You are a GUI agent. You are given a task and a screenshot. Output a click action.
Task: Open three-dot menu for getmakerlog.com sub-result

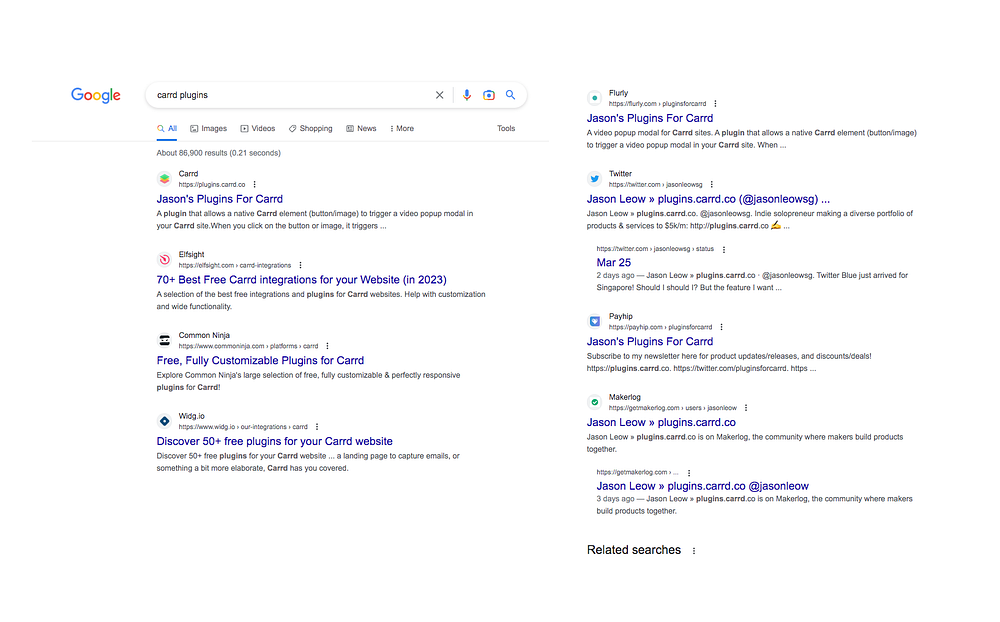tap(689, 473)
